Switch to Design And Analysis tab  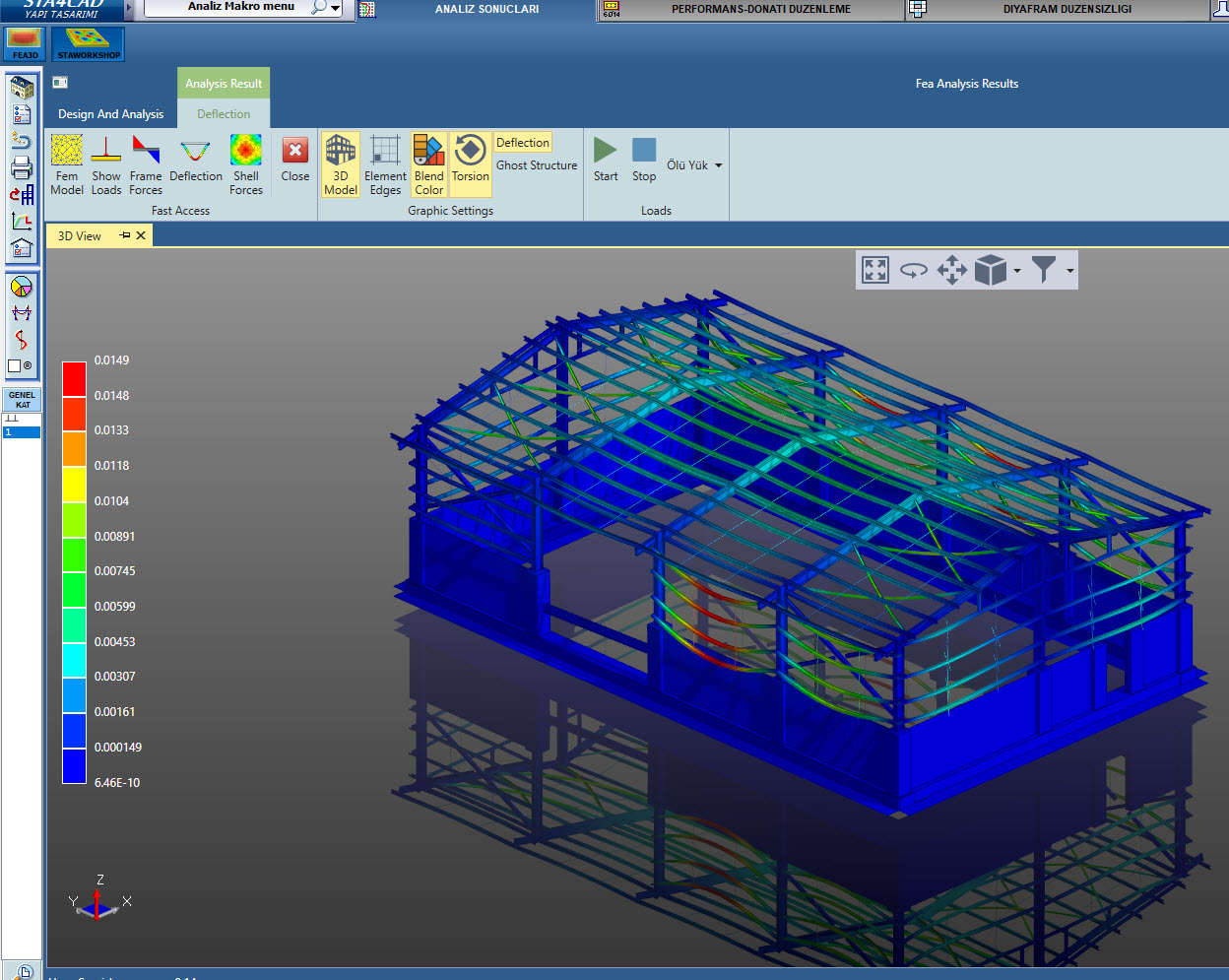[111, 114]
